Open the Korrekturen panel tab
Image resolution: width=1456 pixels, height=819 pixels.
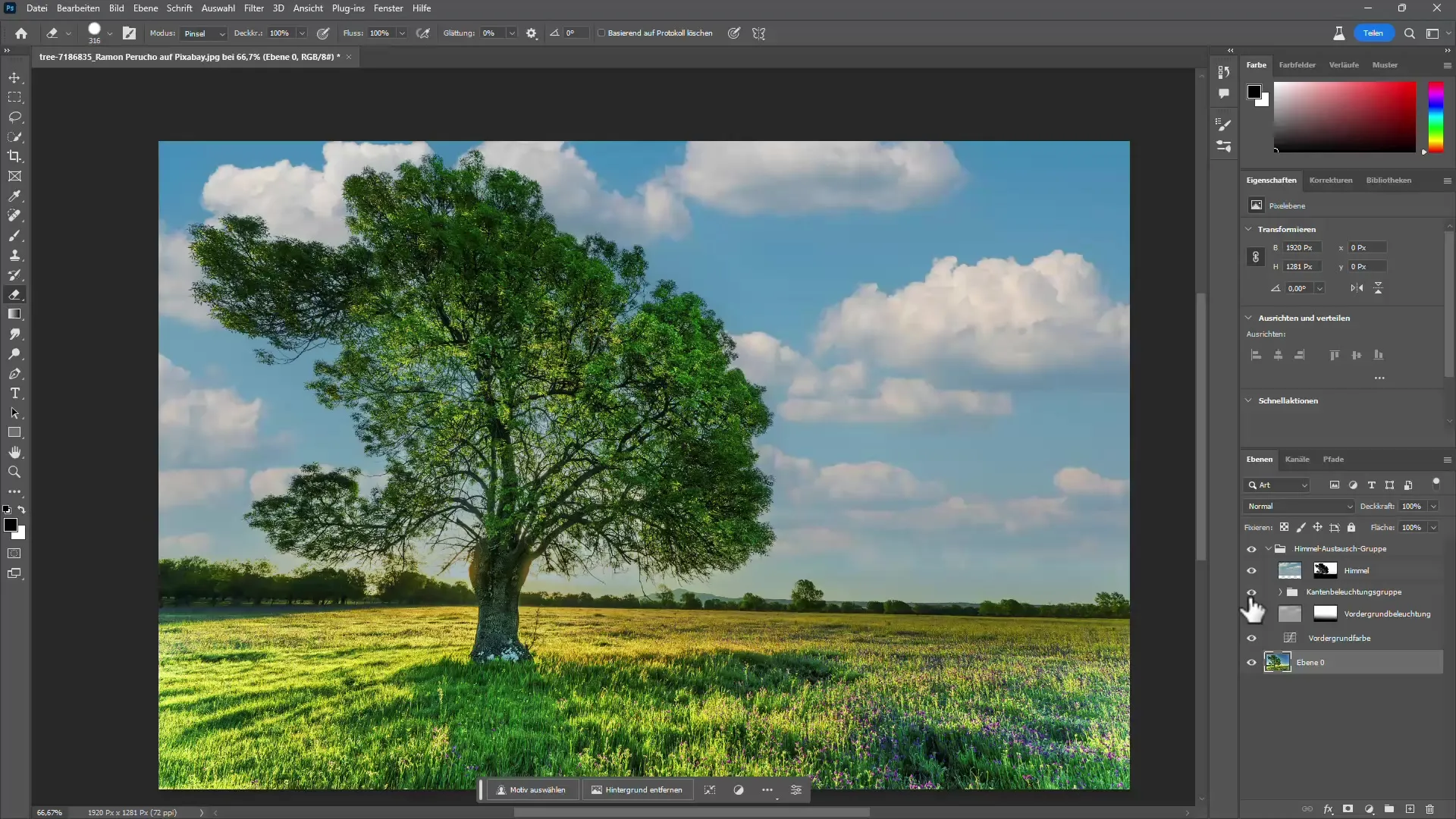(1331, 180)
